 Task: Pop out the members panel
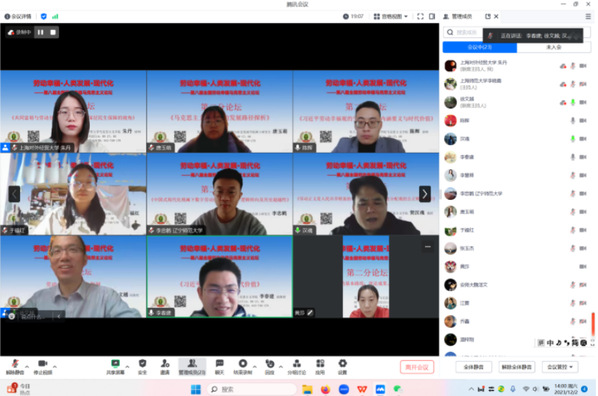[x=488, y=16]
